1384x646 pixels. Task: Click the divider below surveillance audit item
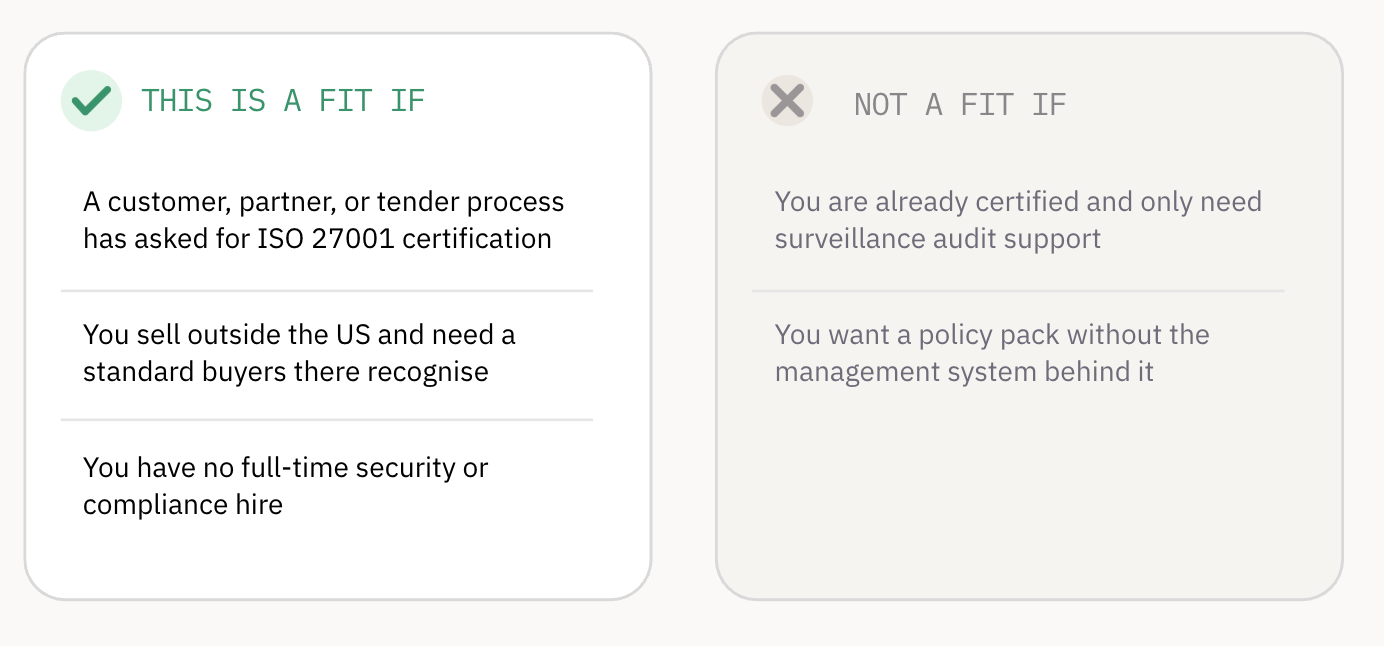click(x=1018, y=291)
